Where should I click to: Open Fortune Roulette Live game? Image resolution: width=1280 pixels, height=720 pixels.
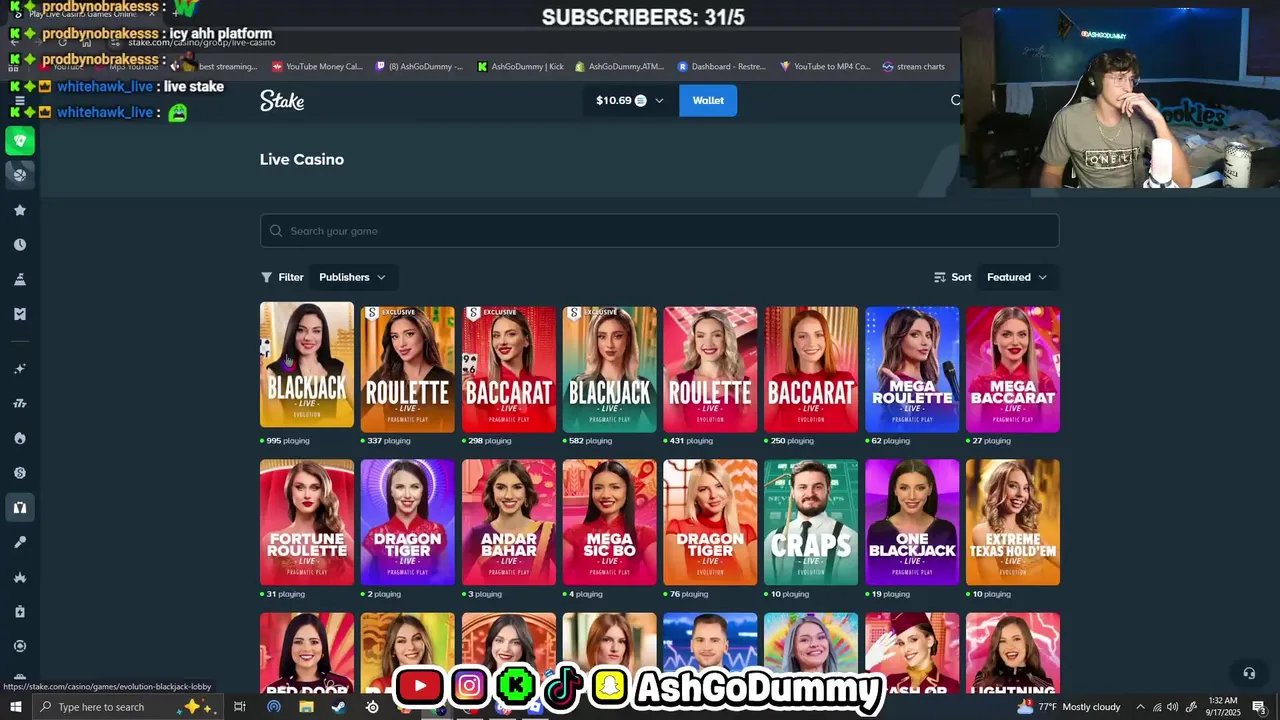[307, 522]
